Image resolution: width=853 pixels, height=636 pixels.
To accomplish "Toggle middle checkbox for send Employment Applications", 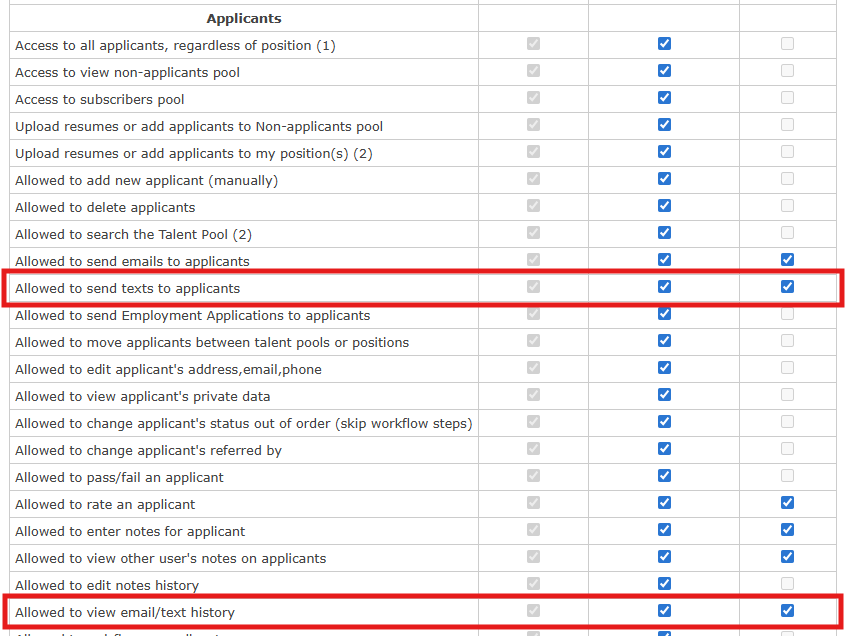I will click(664, 314).
